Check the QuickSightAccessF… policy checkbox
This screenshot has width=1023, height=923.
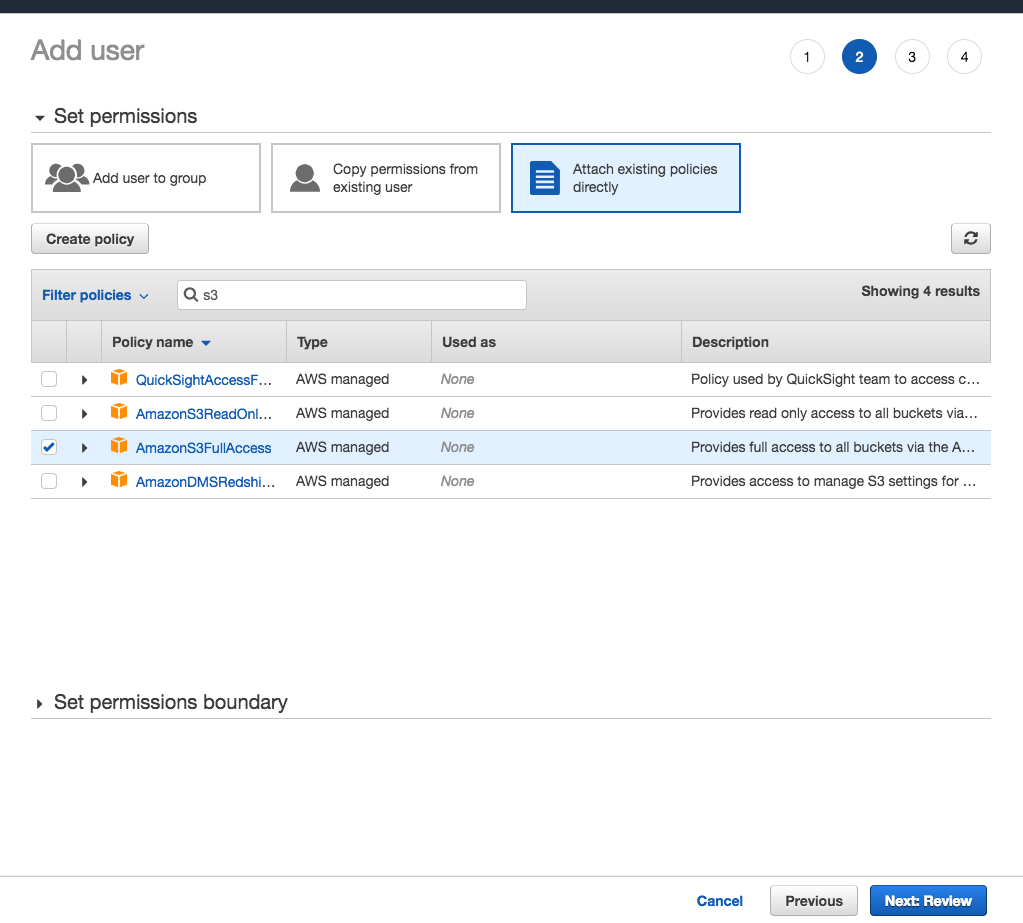(49, 379)
